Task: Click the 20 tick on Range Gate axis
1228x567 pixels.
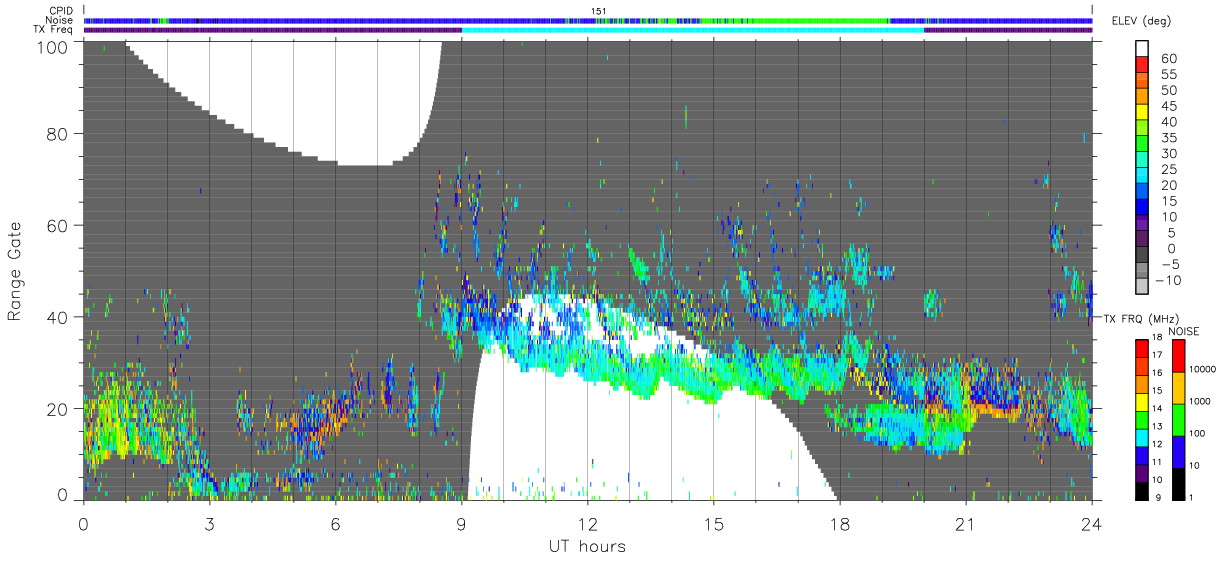Action: pyautogui.click(x=57, y=409)
